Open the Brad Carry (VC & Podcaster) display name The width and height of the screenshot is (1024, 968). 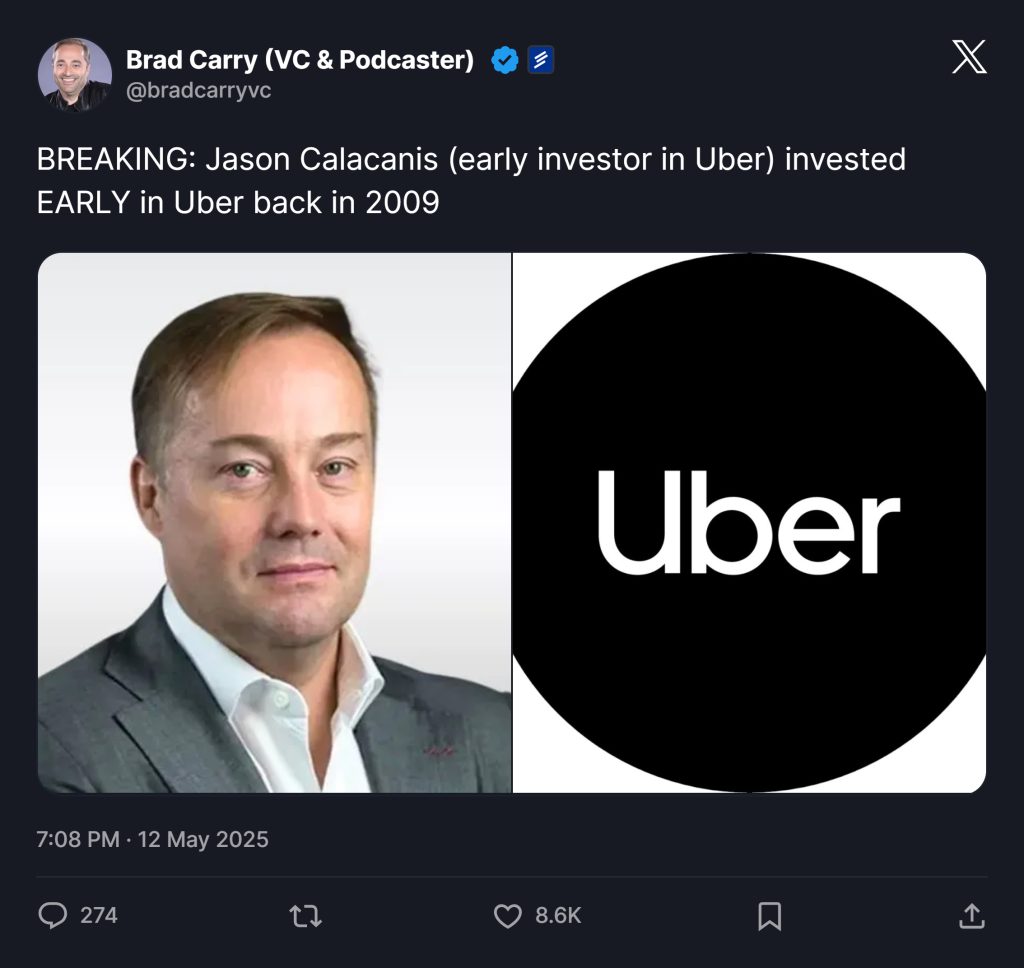pyautogui.click(x=300, y=60)
